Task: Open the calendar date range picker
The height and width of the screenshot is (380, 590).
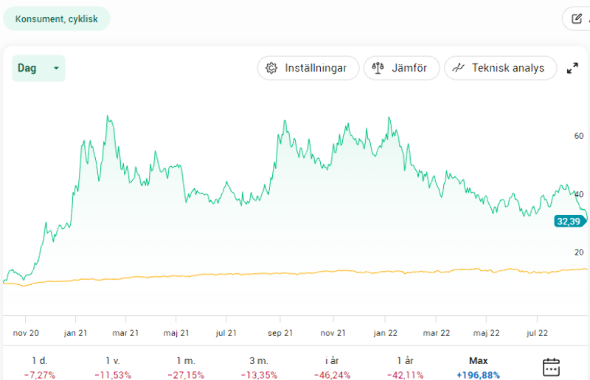Action: (551, 367)
